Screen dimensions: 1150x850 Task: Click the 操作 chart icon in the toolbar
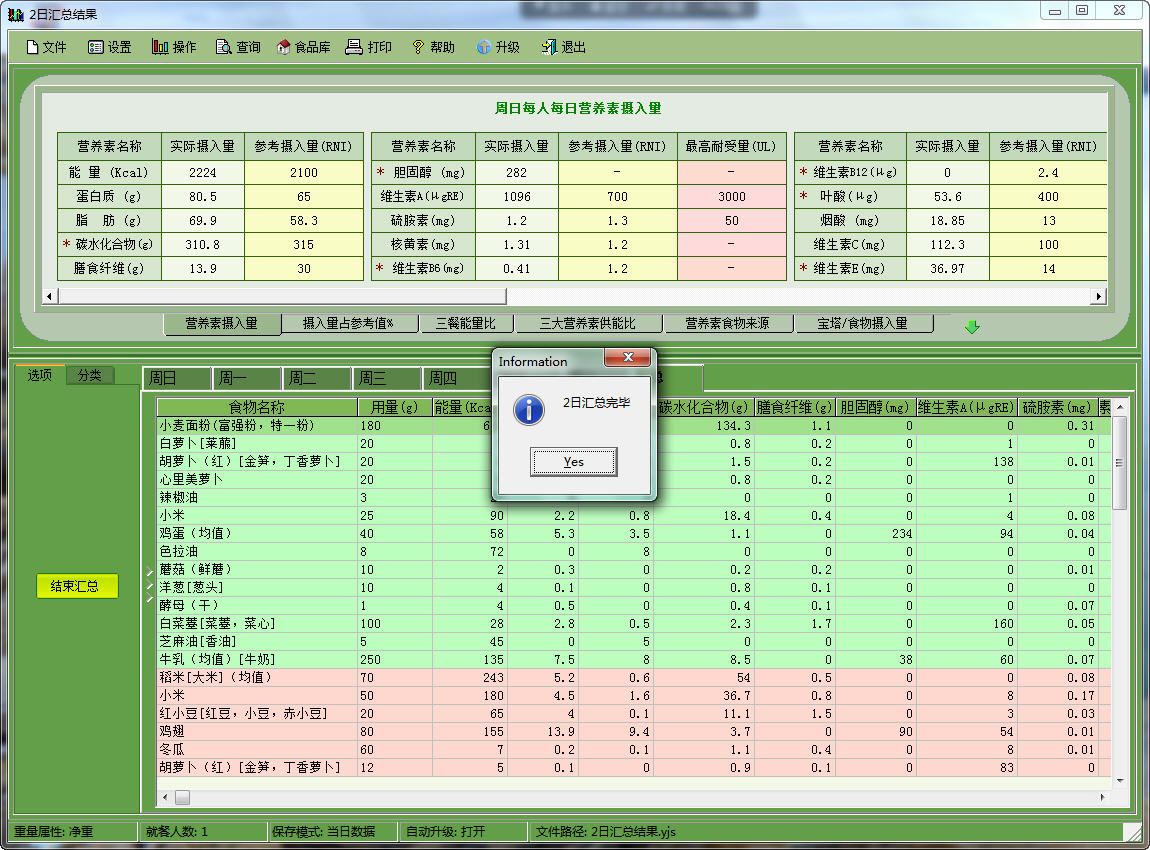[160, 47]
